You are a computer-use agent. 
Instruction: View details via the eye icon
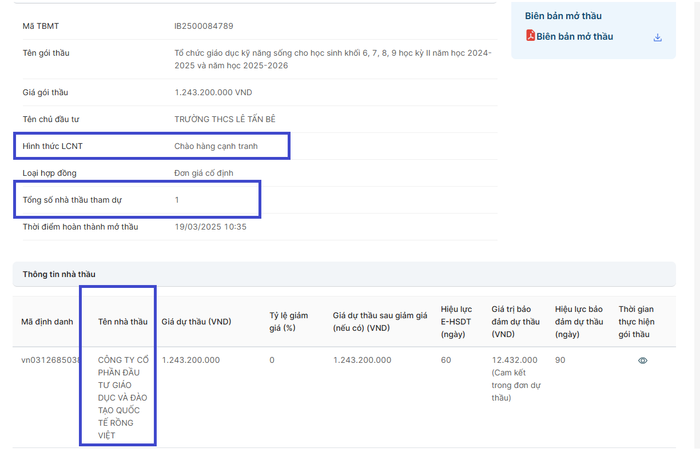642,360
